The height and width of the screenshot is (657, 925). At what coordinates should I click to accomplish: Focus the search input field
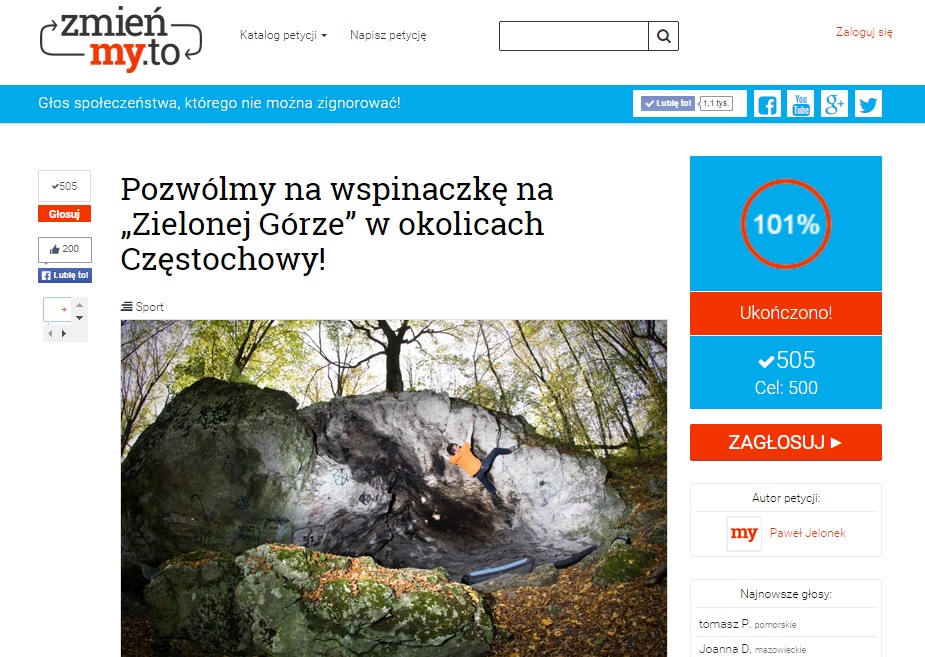(573, 37)
